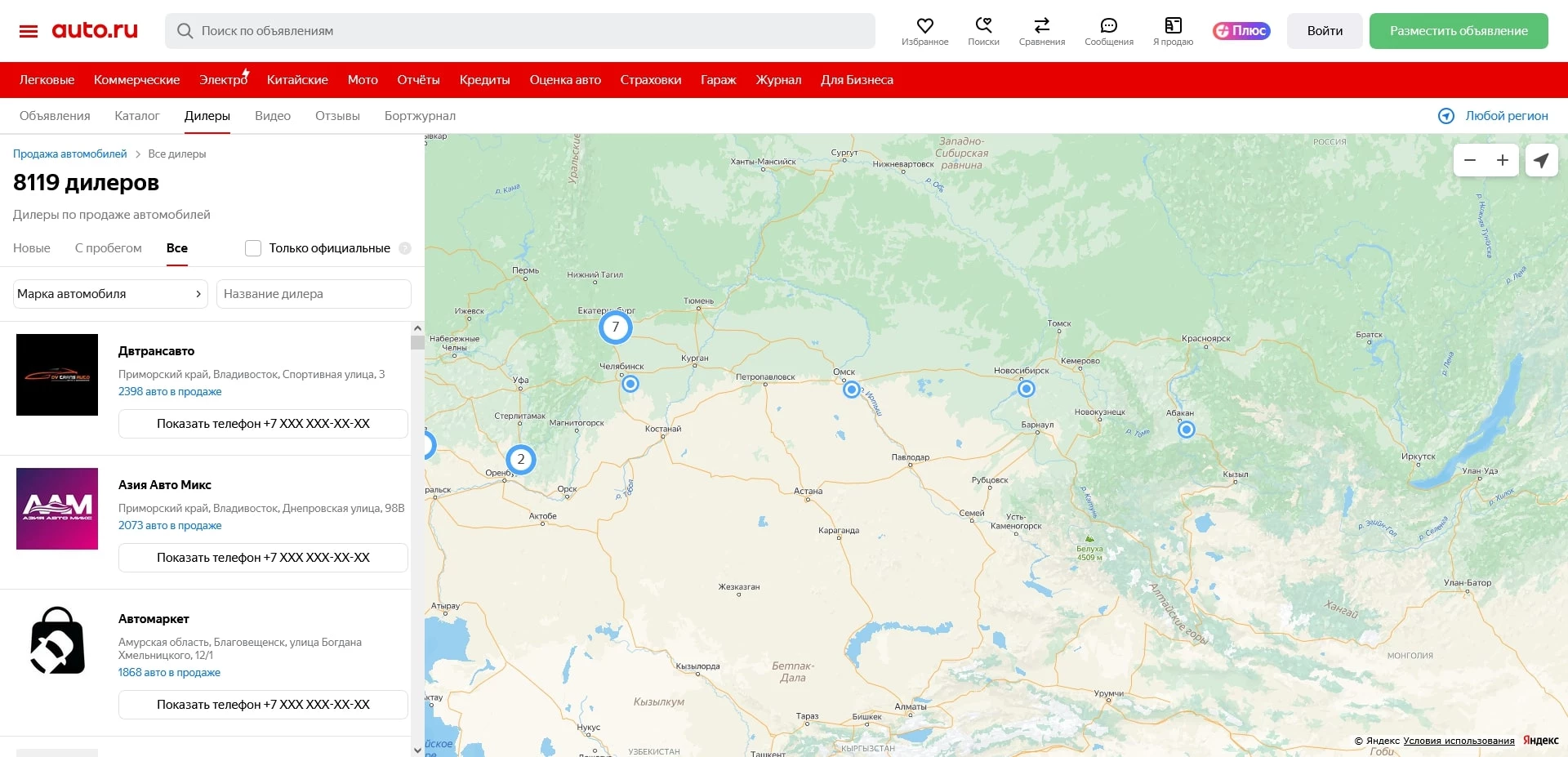Click the map geolocation arrow button

click(x=1541, y=161)
